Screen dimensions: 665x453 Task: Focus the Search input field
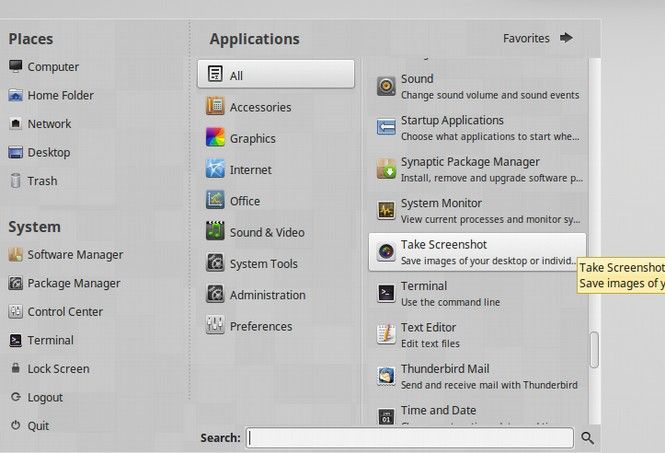point(410,438)
